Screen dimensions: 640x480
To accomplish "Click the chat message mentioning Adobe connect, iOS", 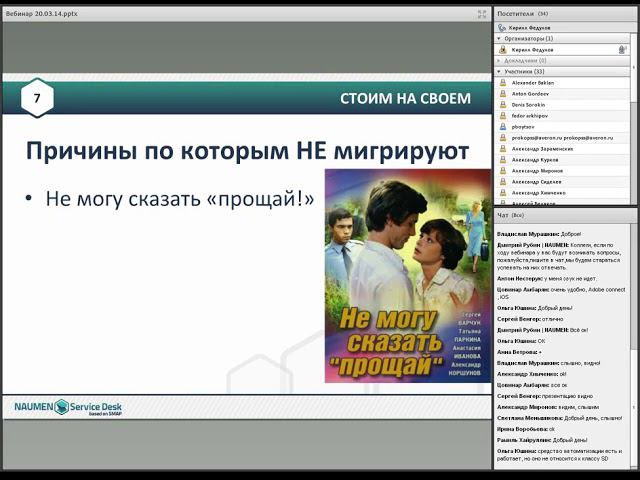I will 561,293.
